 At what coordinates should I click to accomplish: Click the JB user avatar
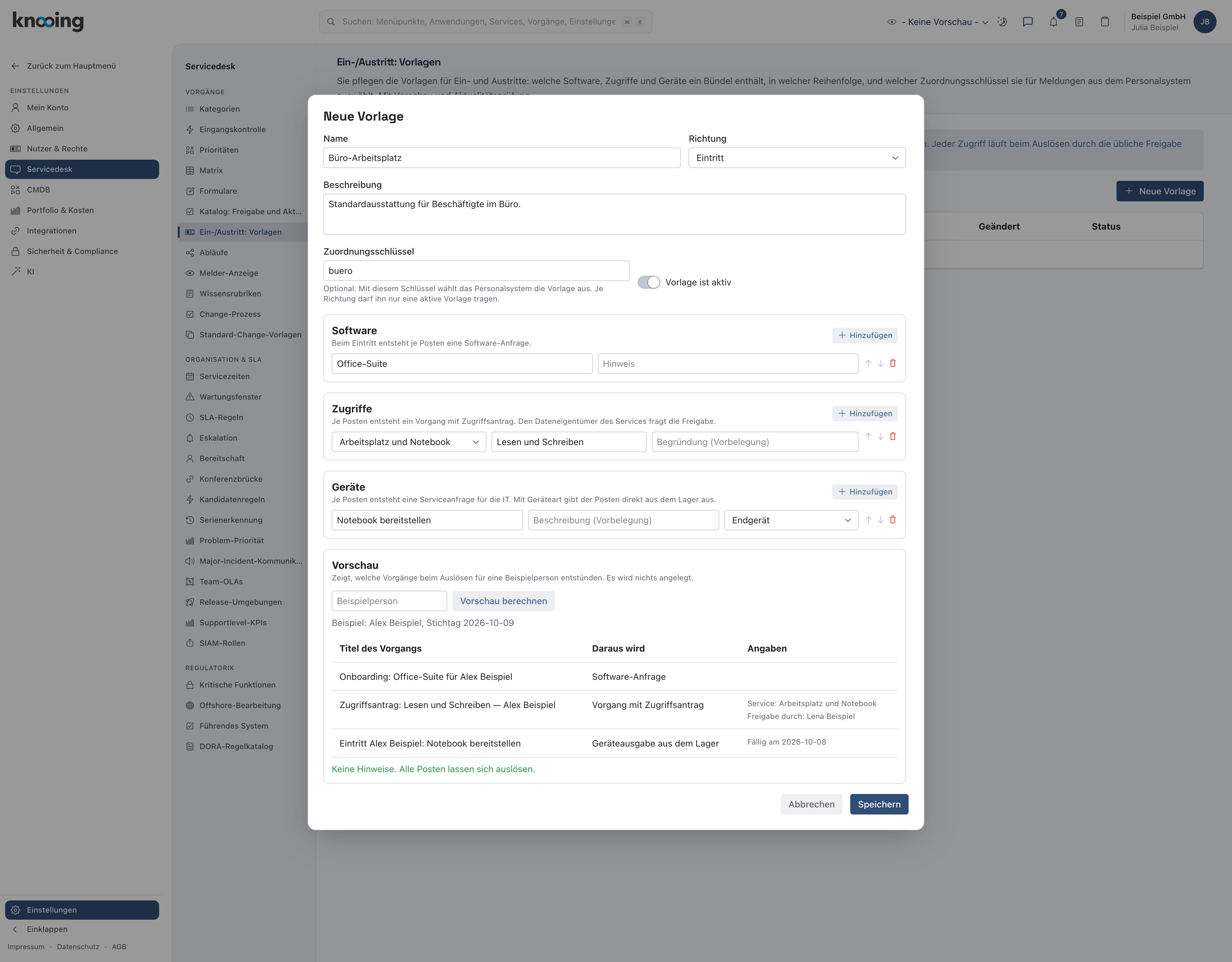click(x=1204, y=22)
